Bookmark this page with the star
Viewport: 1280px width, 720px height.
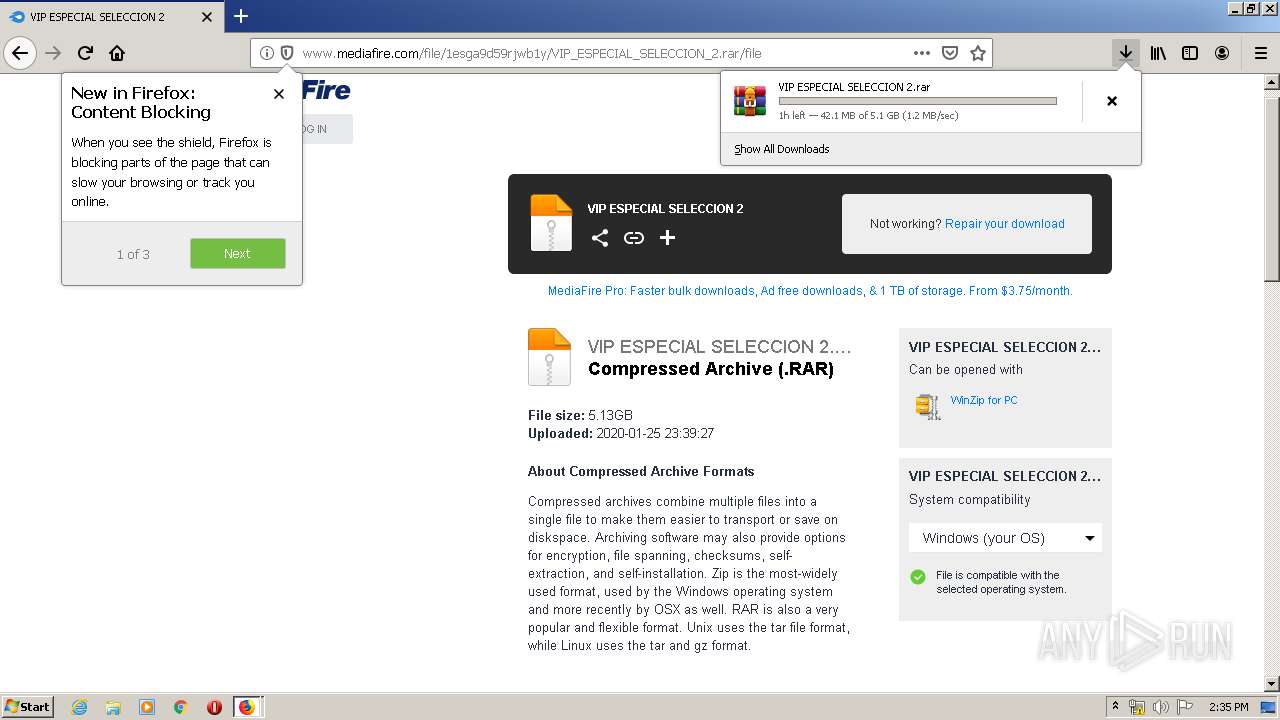(978, 53)
